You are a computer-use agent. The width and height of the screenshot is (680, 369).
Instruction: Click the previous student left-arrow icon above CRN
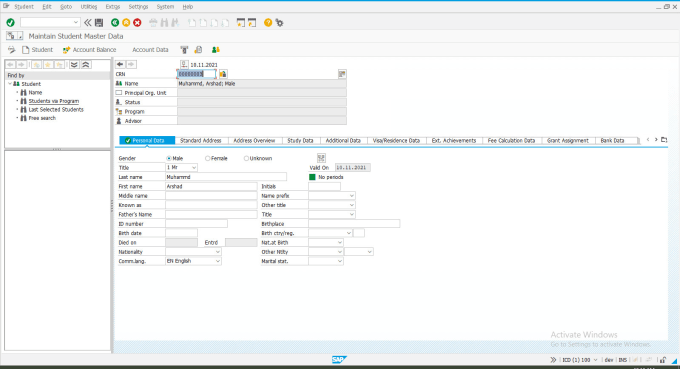[x=120, y=64]
